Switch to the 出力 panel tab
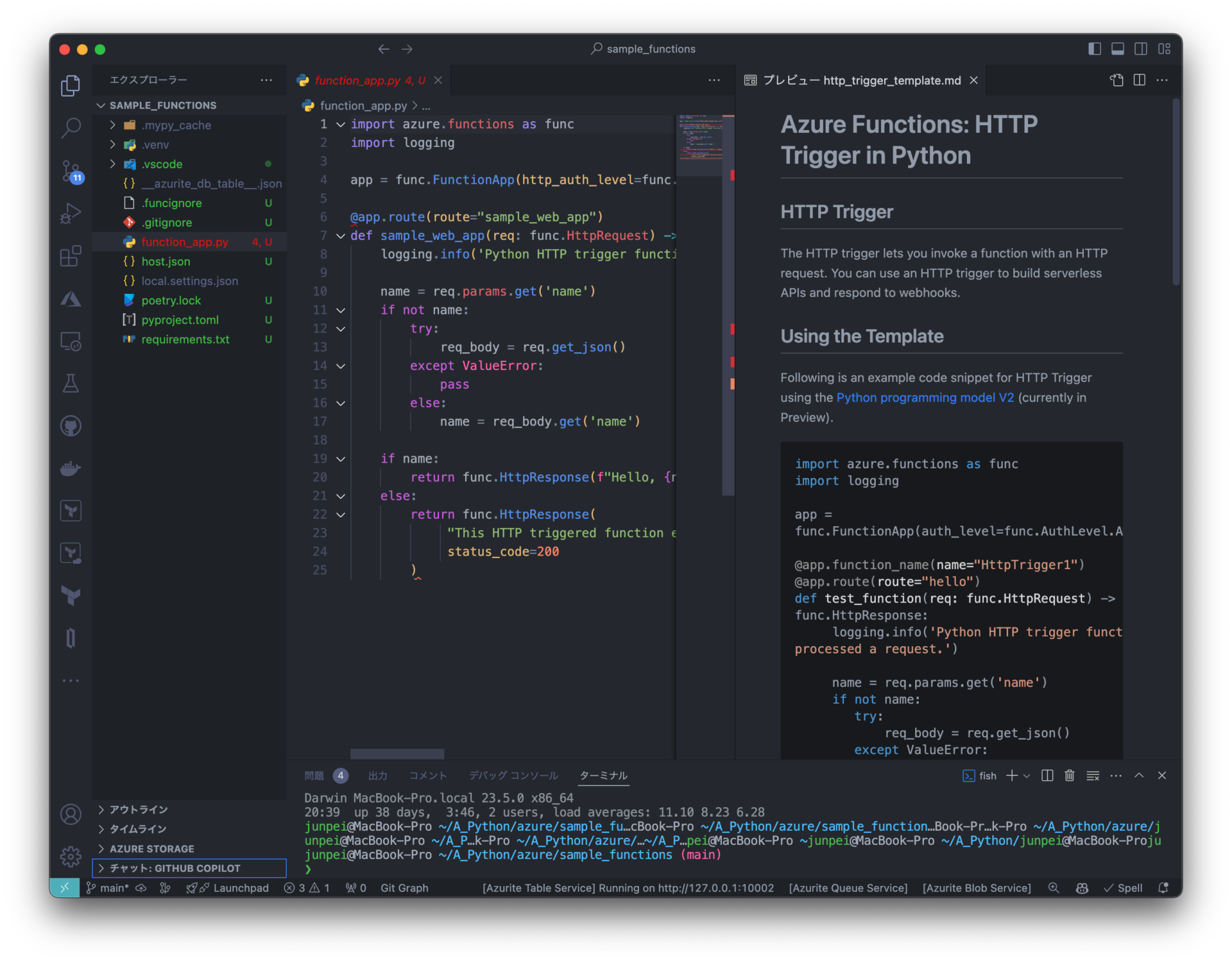Screen dimensions: 1232x963 pos(377,775)
